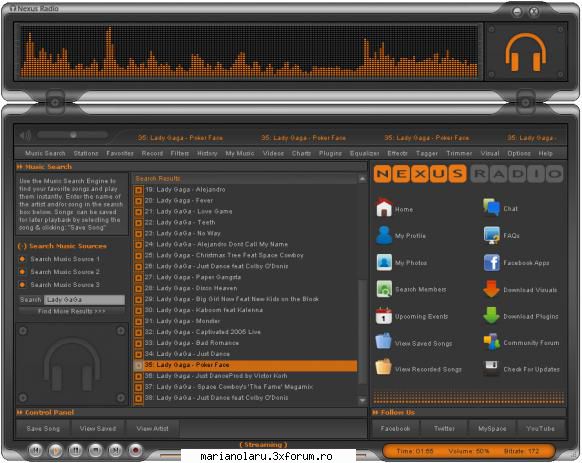Click the spectrum visualizer display

249,52
